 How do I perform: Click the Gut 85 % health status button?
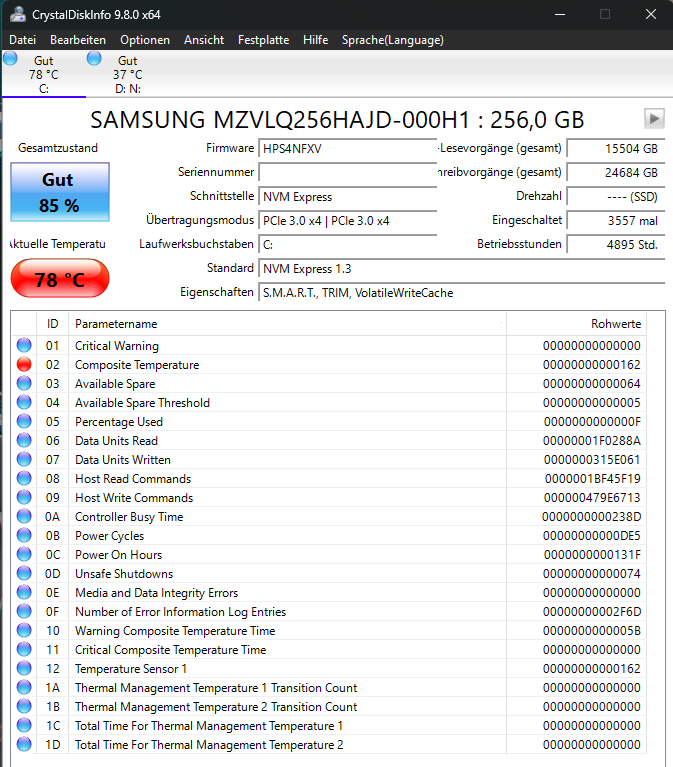(60, 192)
